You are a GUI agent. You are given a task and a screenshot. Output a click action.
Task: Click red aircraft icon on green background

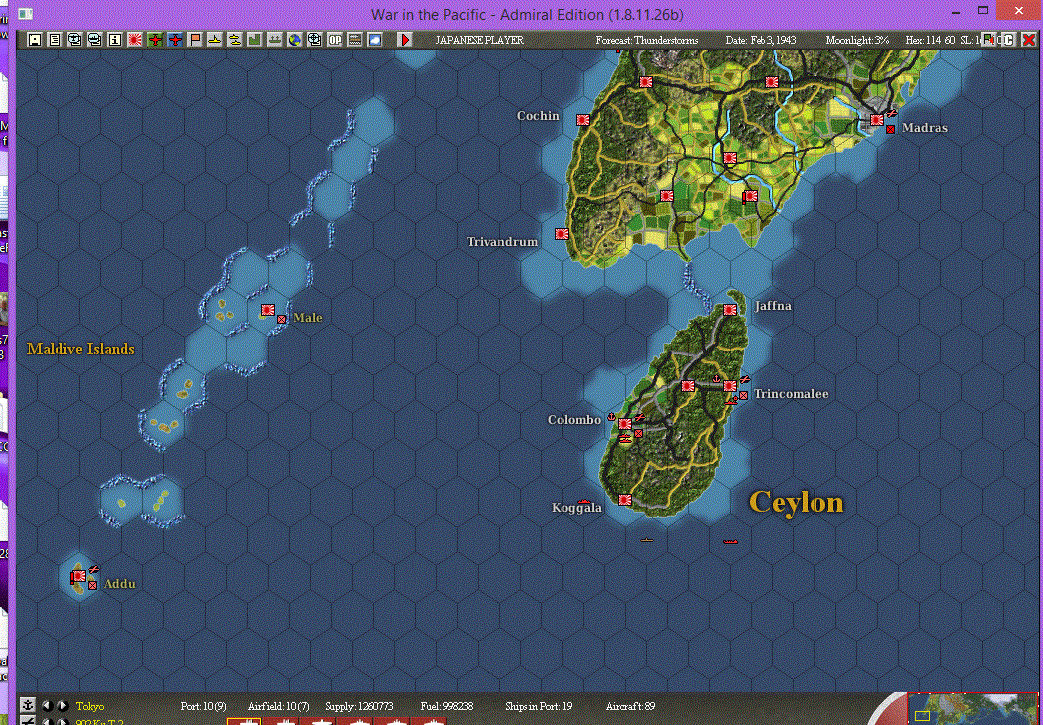[155, 40]
